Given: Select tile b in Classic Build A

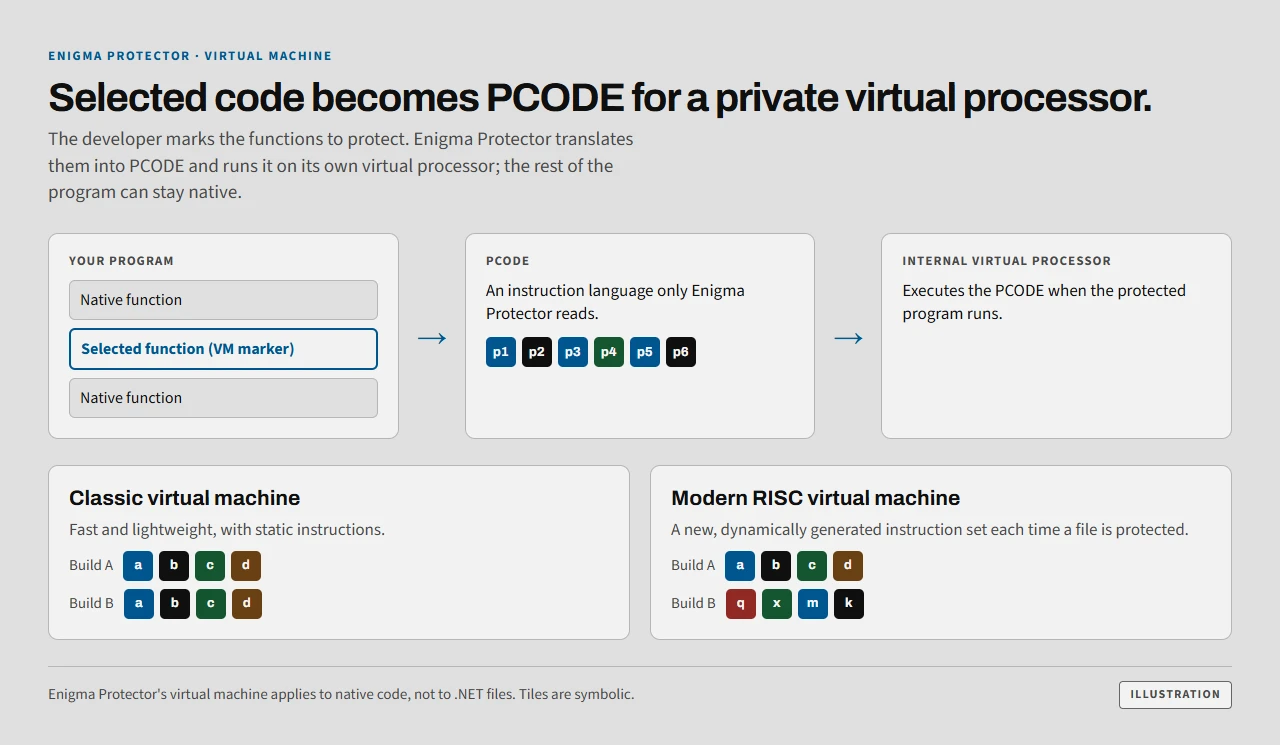Looking at the screenshot, I should (175, 566).
